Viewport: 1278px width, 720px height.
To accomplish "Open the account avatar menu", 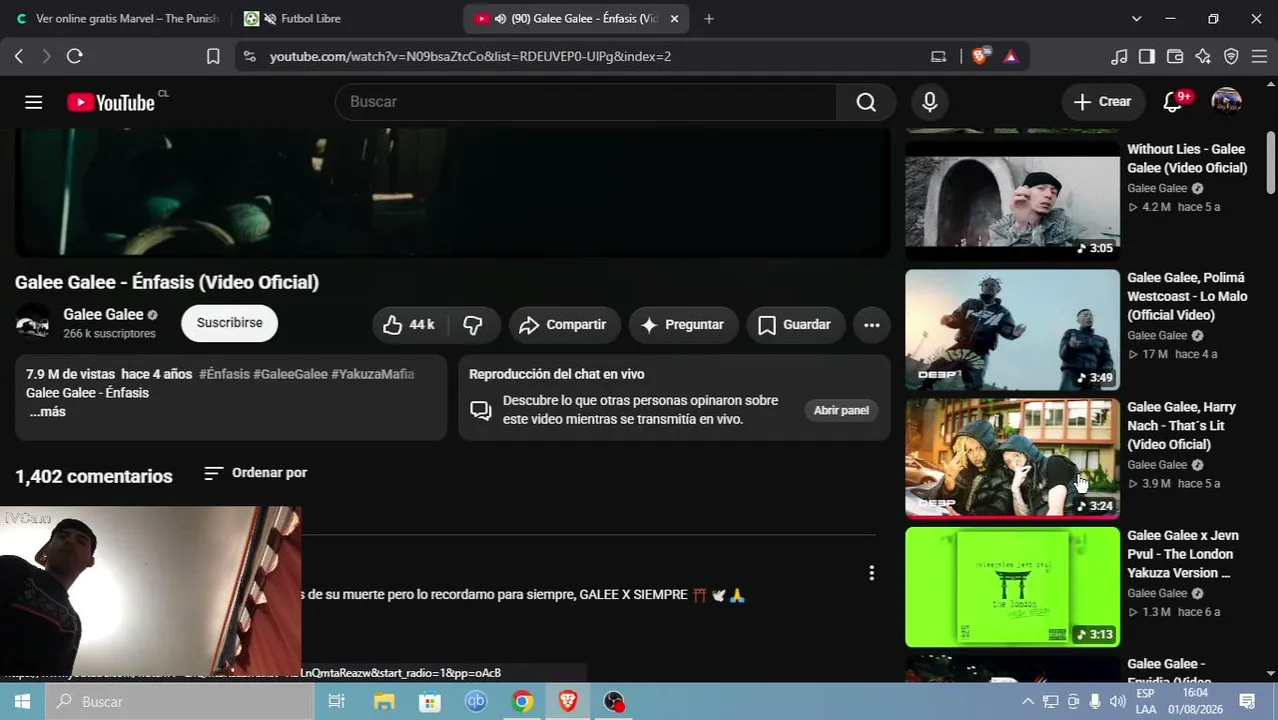I will [1226, 102].
